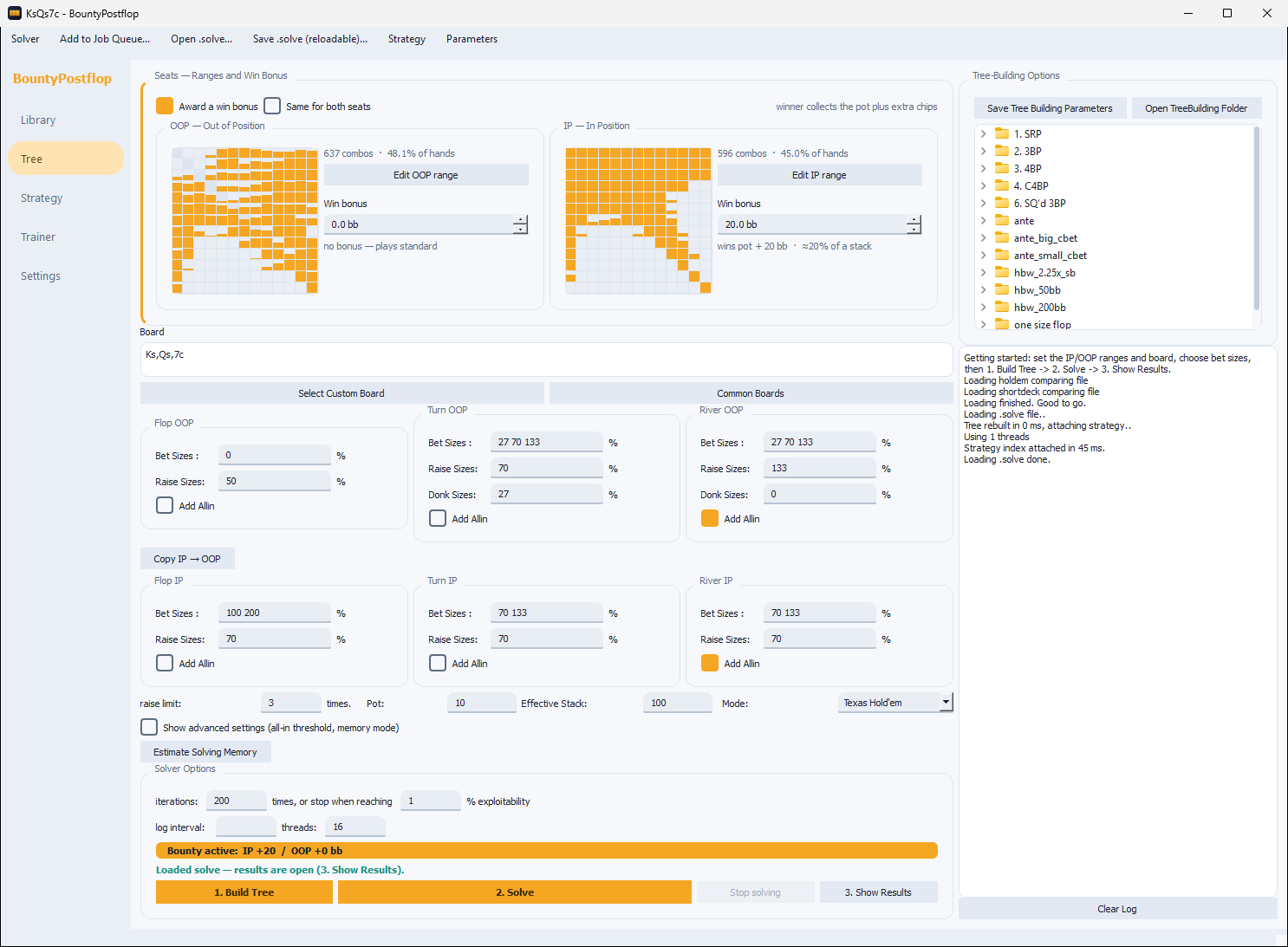Screen dimensions: 1288x947
Task: Click the hbw_200bb folder icon
Action: (1002, 307)
